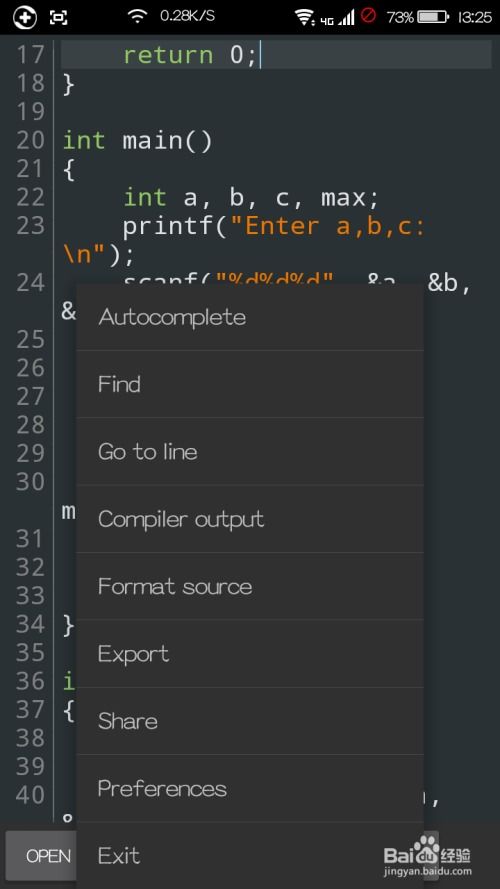Select Format source menu entry
Image resolution: width=500 pixels, height=889 pixels.
[x=250, y=586]
